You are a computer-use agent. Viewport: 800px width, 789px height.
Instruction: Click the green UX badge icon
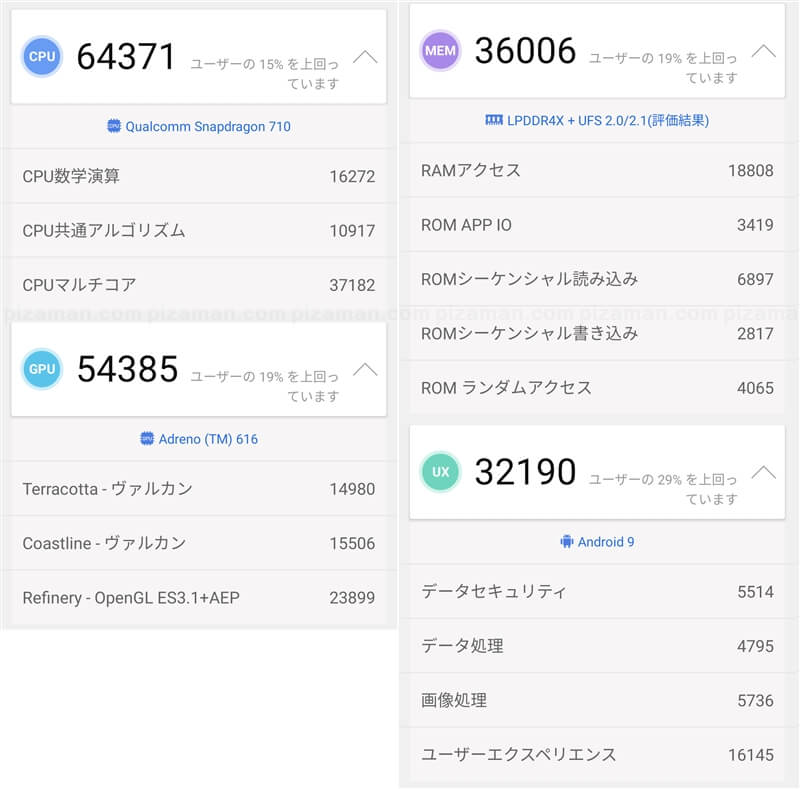(x=440, y=472)
